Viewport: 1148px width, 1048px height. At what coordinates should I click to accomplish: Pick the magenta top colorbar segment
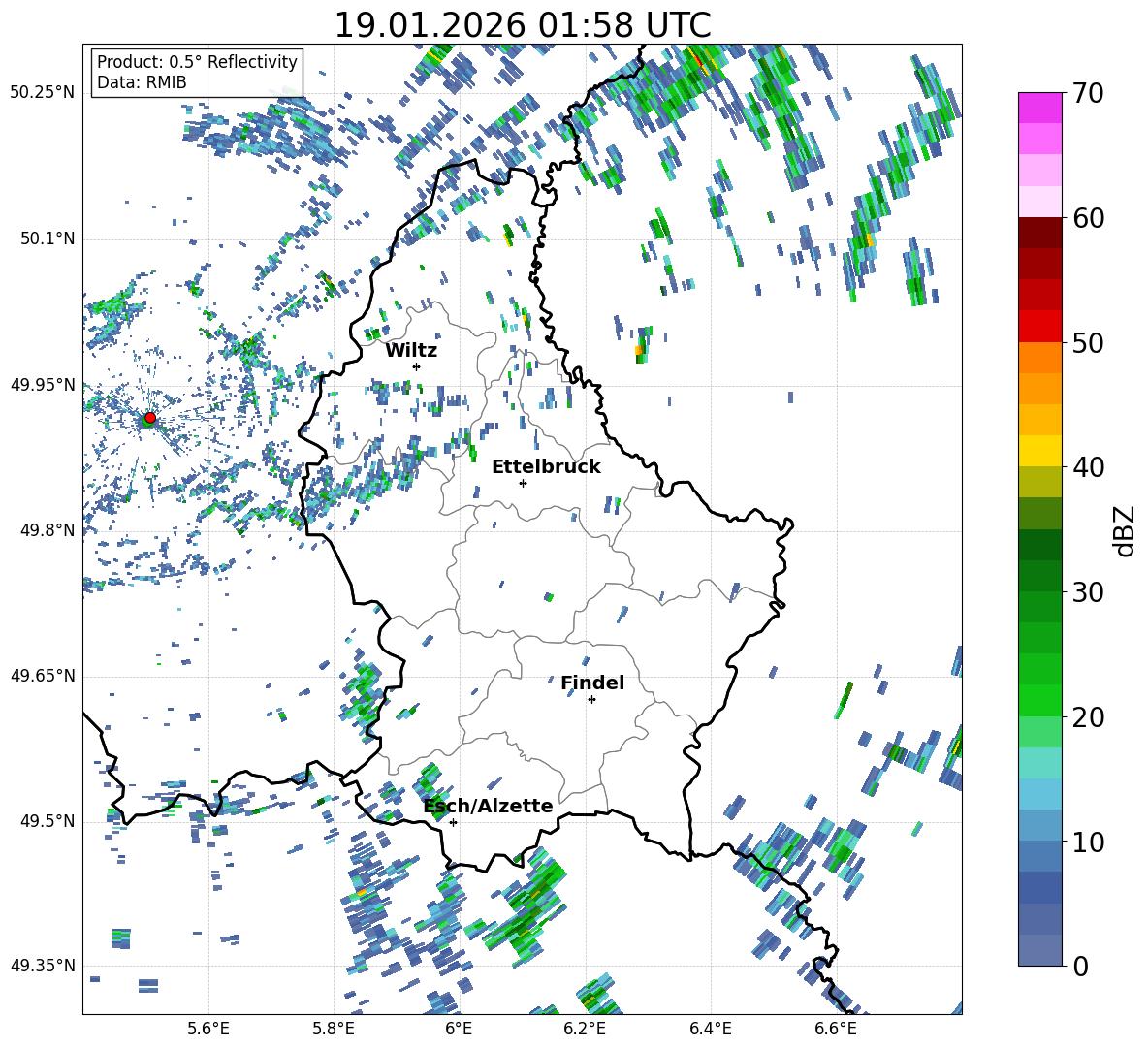[x=1039, y=109]
